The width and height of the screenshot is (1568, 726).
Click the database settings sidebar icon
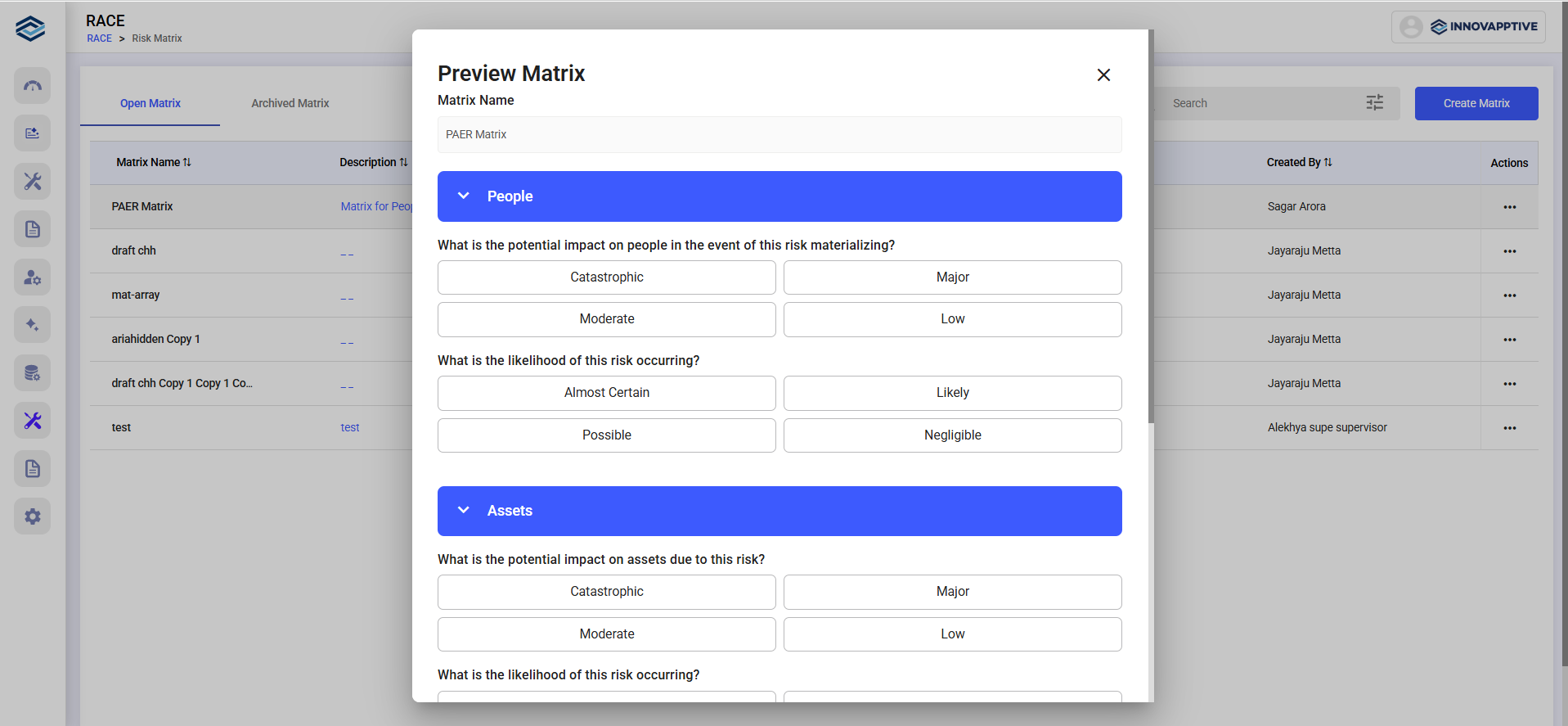[33, 373]
